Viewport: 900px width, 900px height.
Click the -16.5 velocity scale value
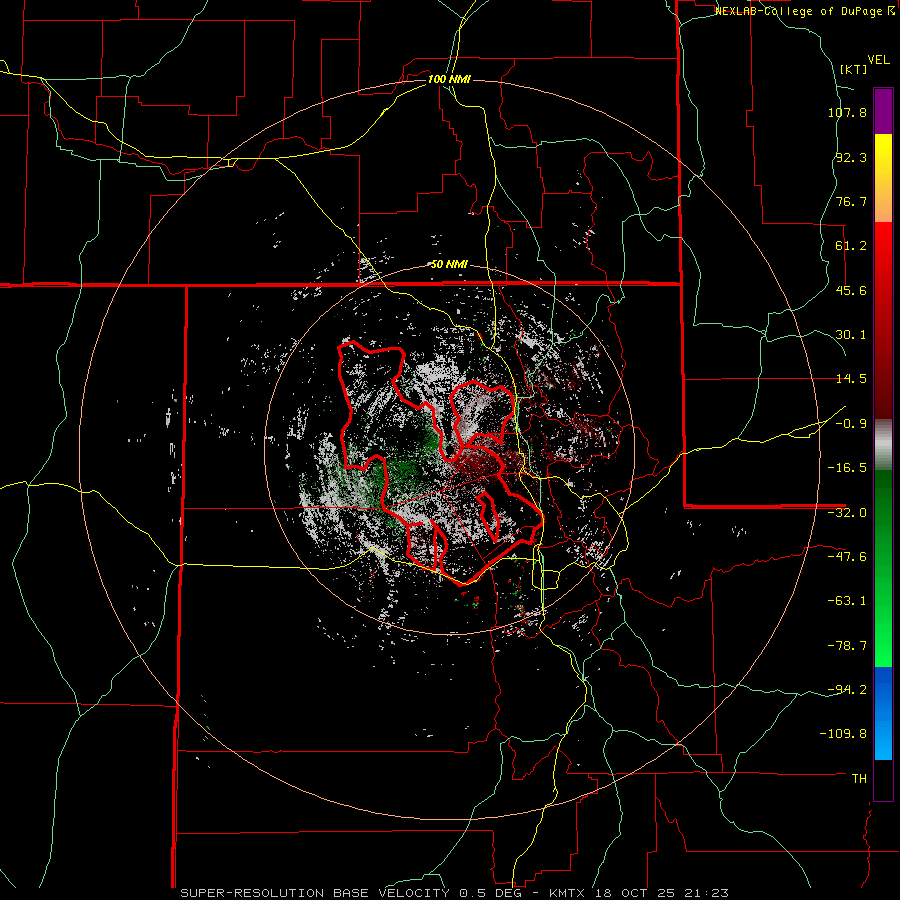coord(847,468)
